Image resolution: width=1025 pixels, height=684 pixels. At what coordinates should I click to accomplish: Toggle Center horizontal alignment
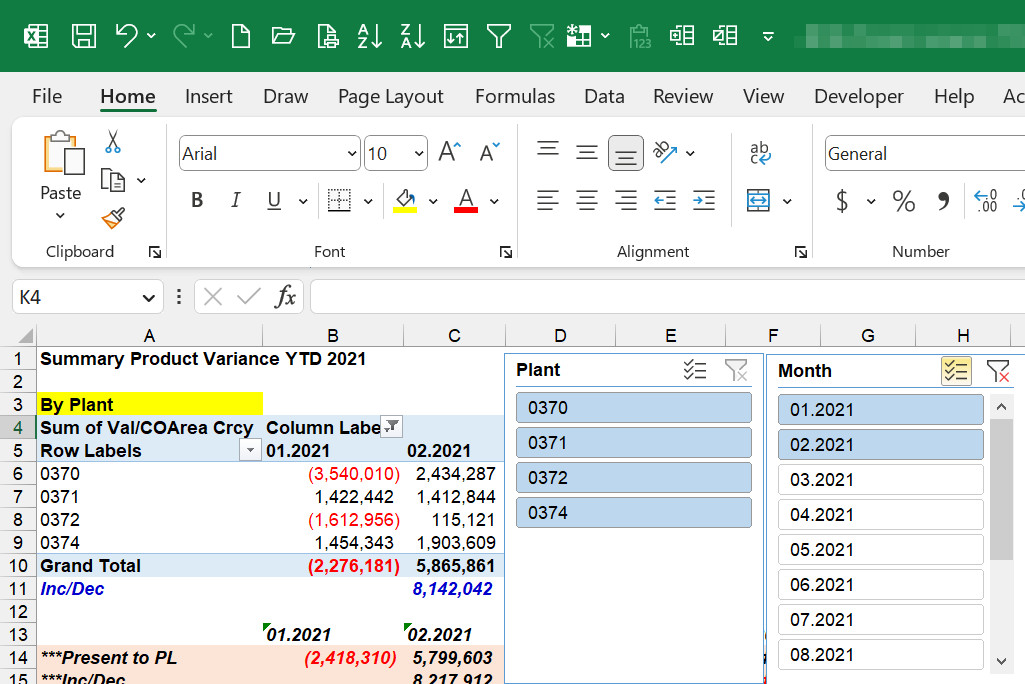[586, 200]
